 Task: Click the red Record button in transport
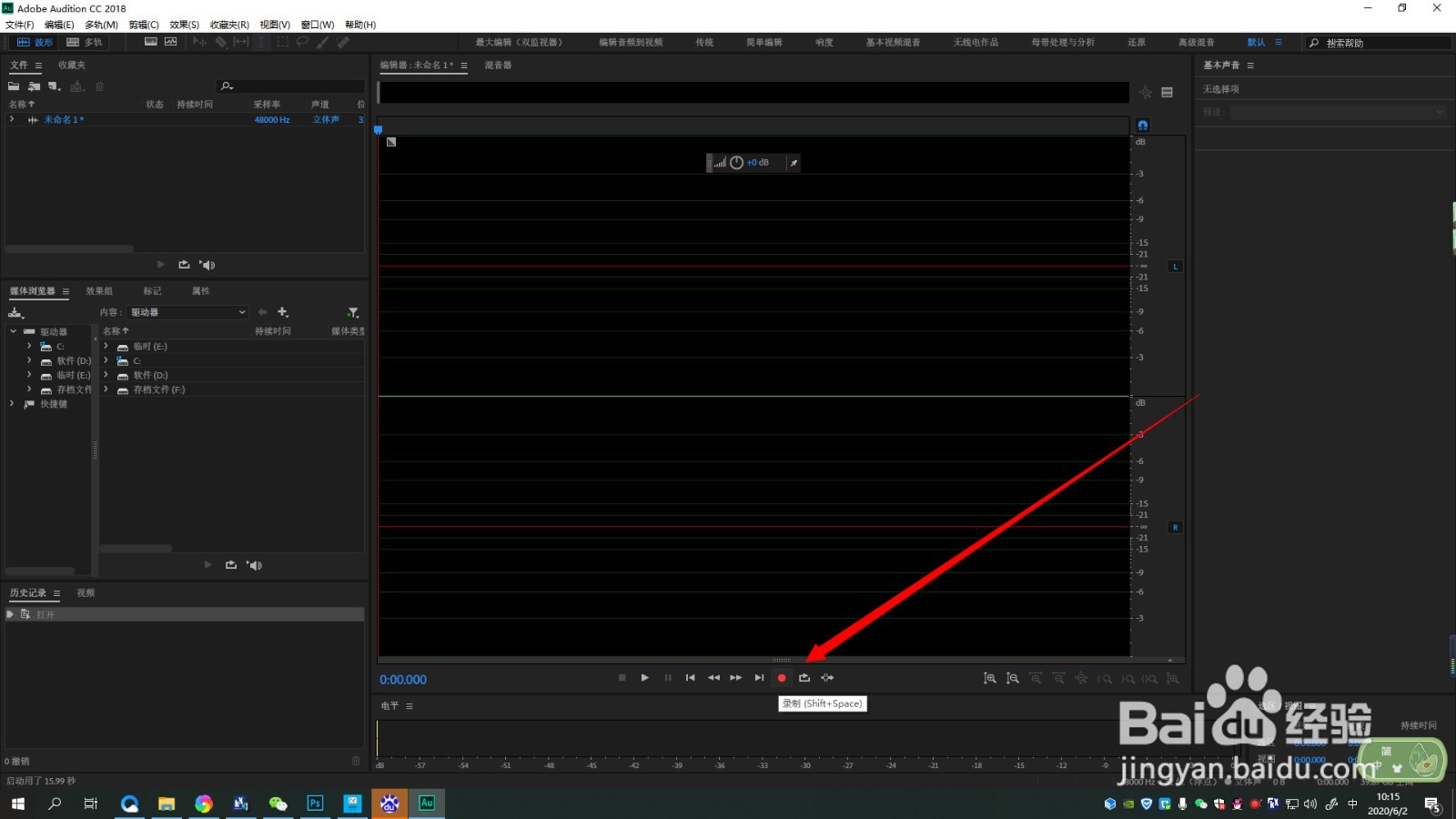[782, 678]
